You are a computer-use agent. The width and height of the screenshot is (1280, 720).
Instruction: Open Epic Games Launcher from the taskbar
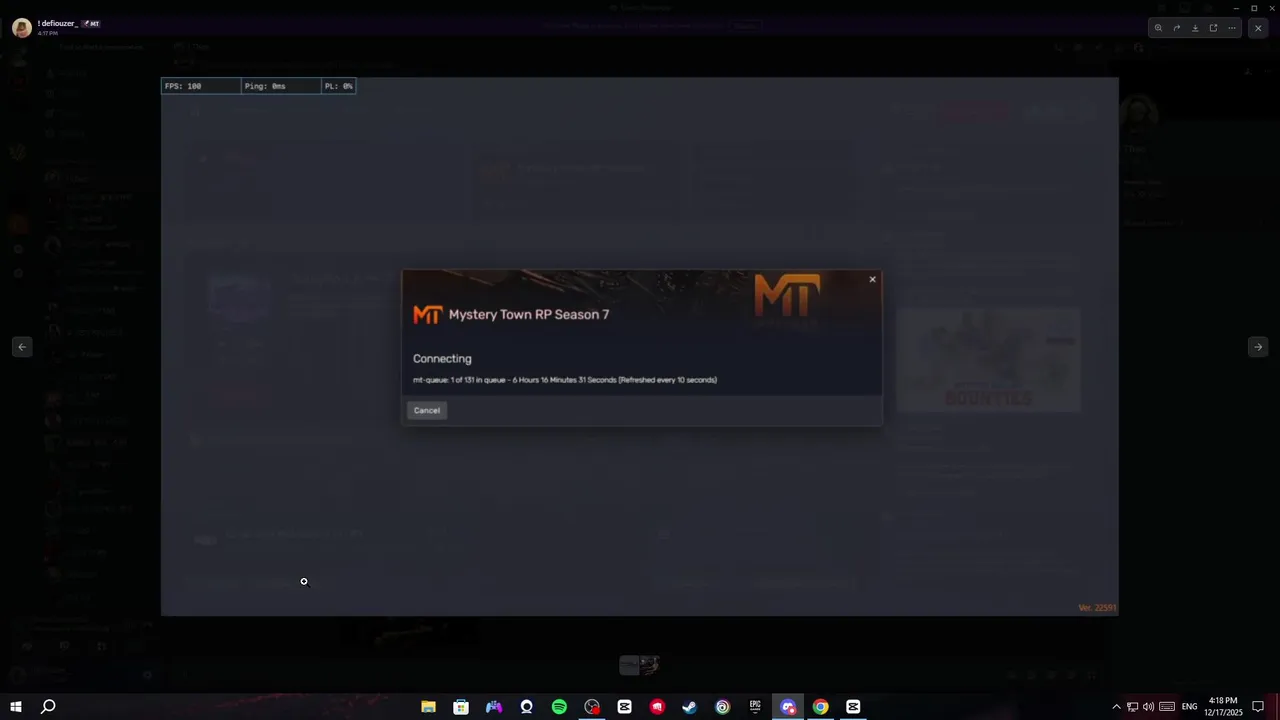(755, 707)
